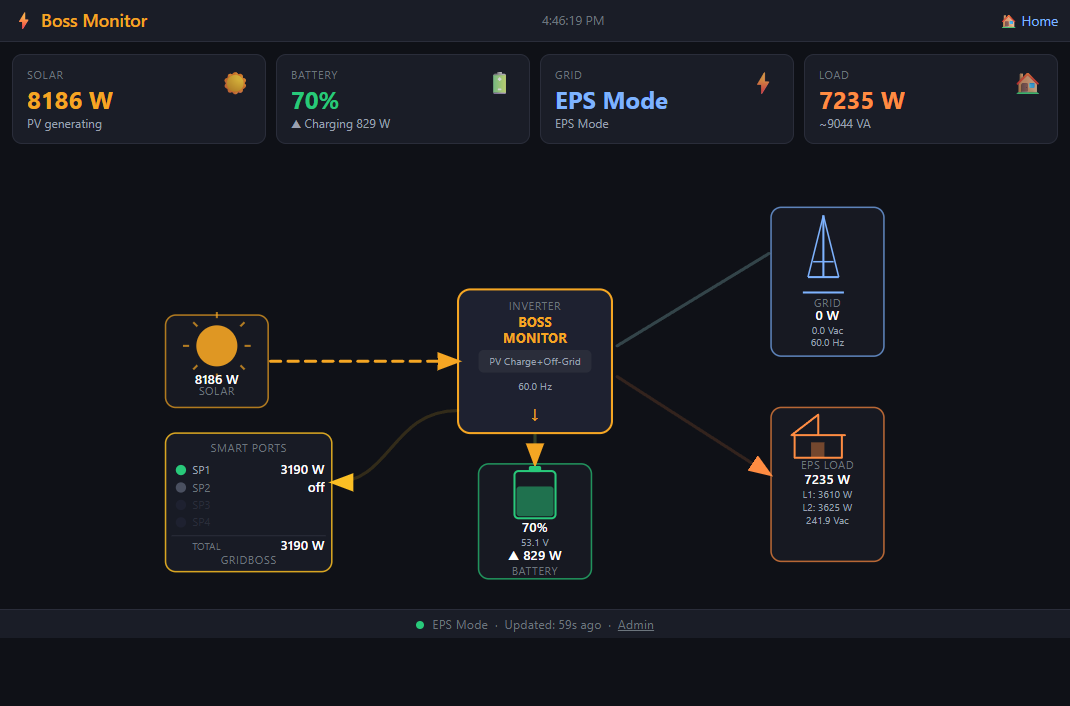Click the 8186 W value in Solar node
Screen dimensions: 1070x706
point(217,380)
